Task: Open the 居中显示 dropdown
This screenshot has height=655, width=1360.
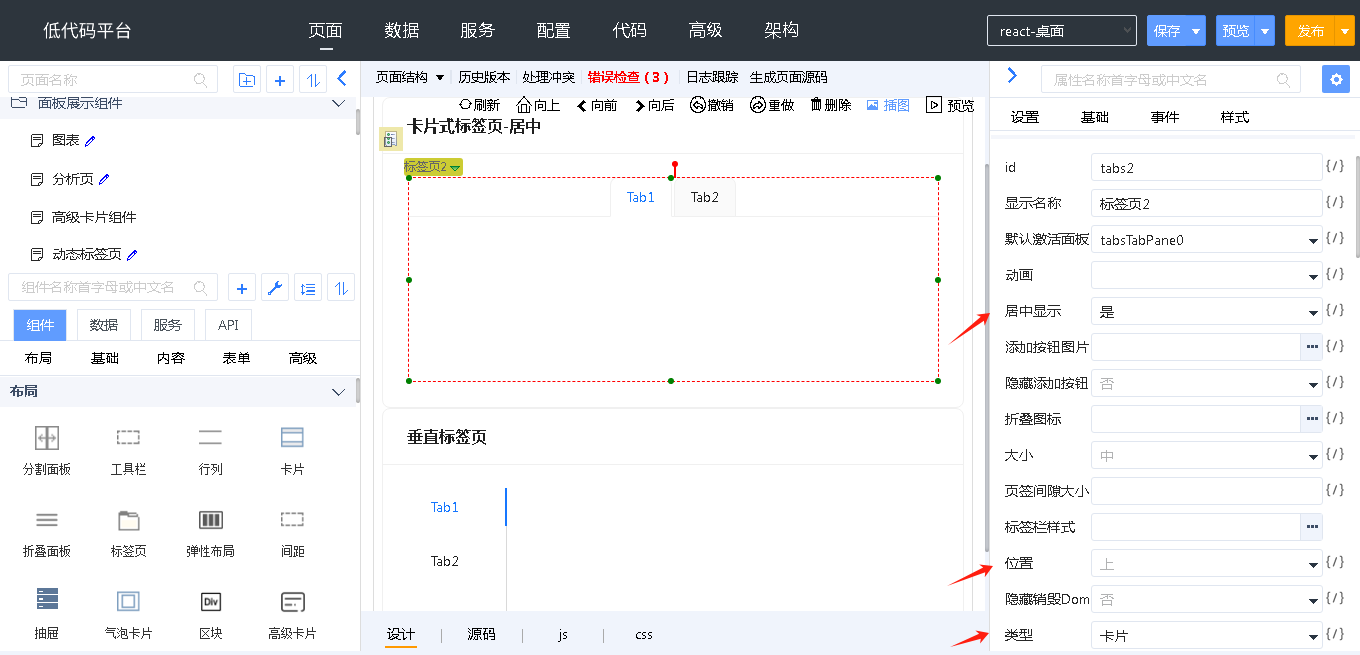Action: point(1207,311)
